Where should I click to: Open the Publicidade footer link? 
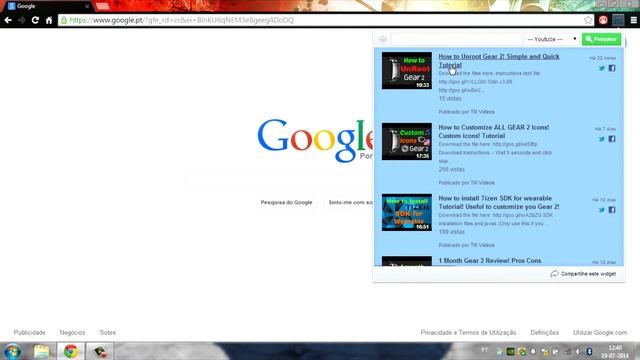click(29, 332)
